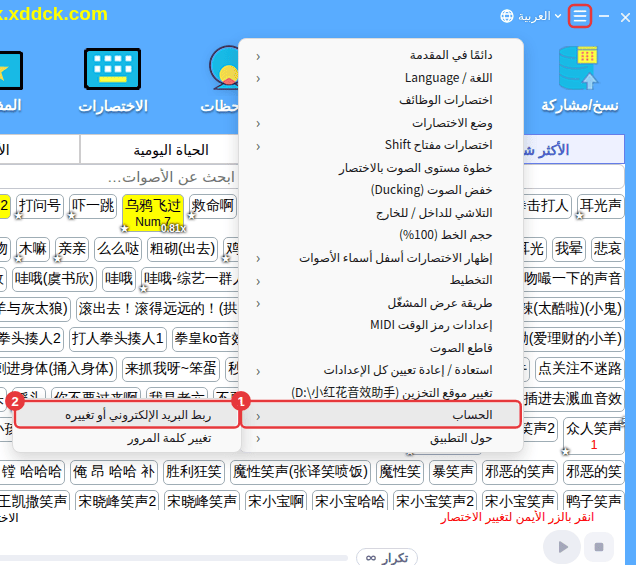The image size is (636, 565).
Task: Play the 胜利狂笑 sound
Action: pos(194,472)
